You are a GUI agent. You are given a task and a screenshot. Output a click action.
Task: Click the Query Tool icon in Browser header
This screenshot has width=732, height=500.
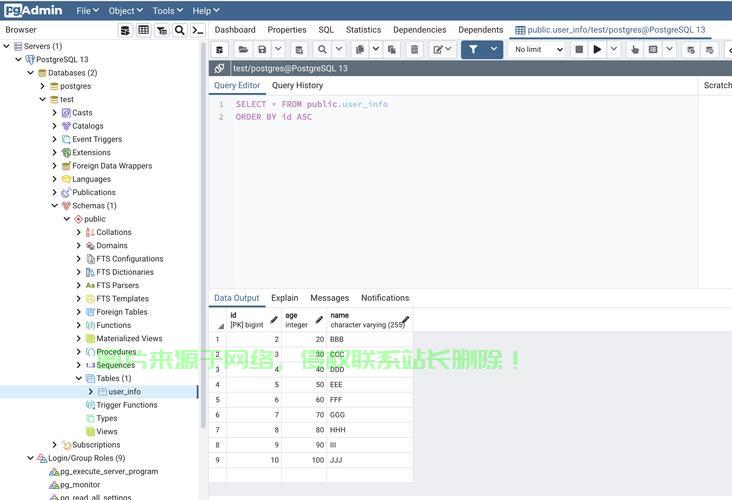125,30
